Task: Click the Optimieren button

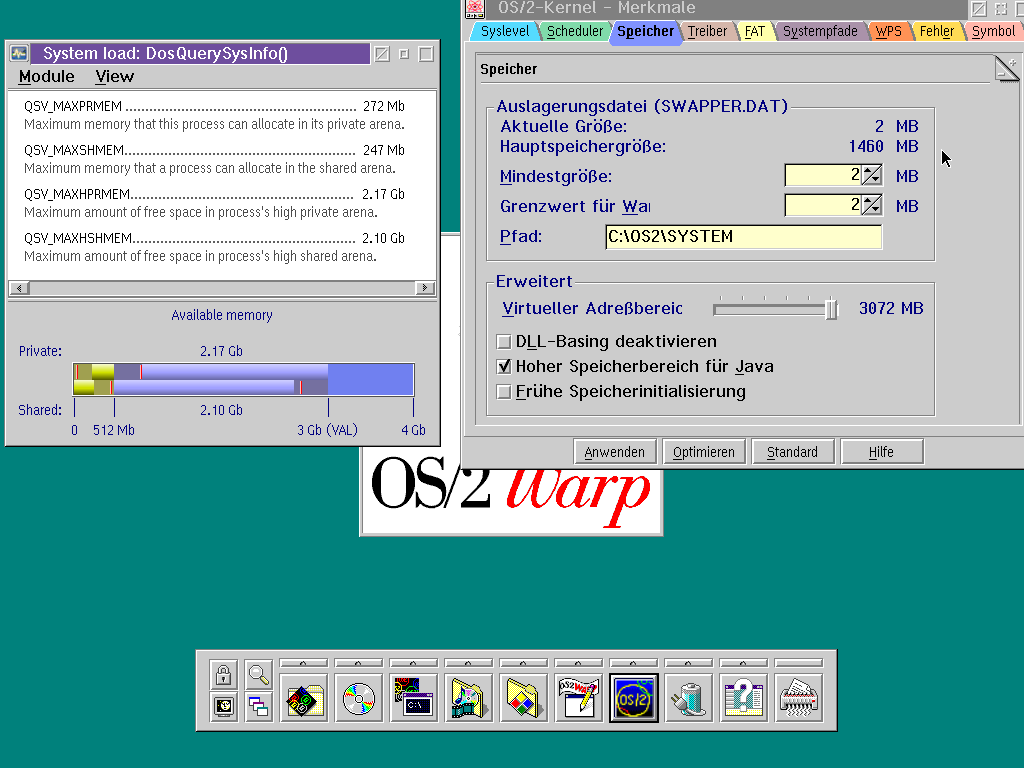Action: coord(703,452)
